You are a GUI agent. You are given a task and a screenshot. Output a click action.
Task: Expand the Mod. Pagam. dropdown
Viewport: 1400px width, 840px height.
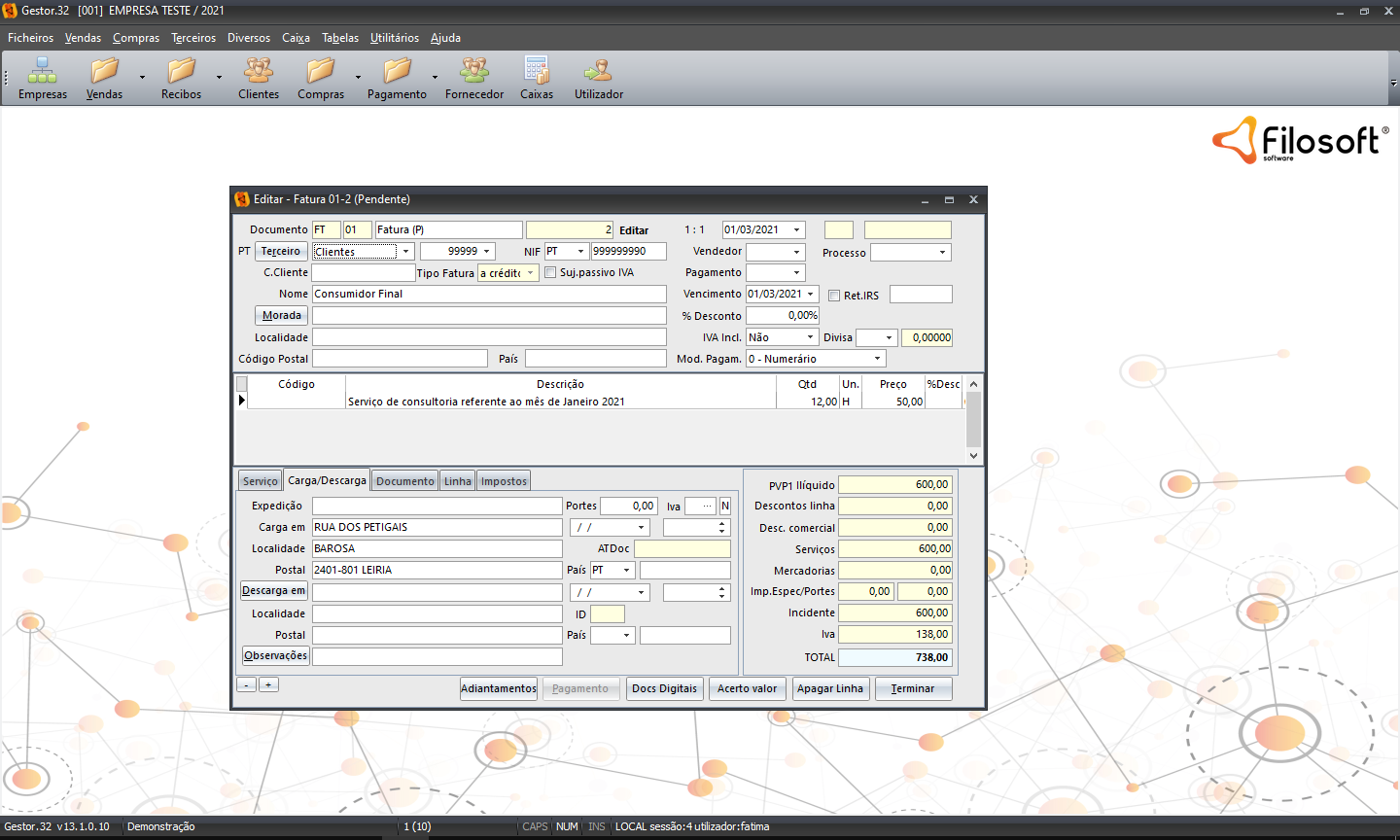(x=876, y=359)
